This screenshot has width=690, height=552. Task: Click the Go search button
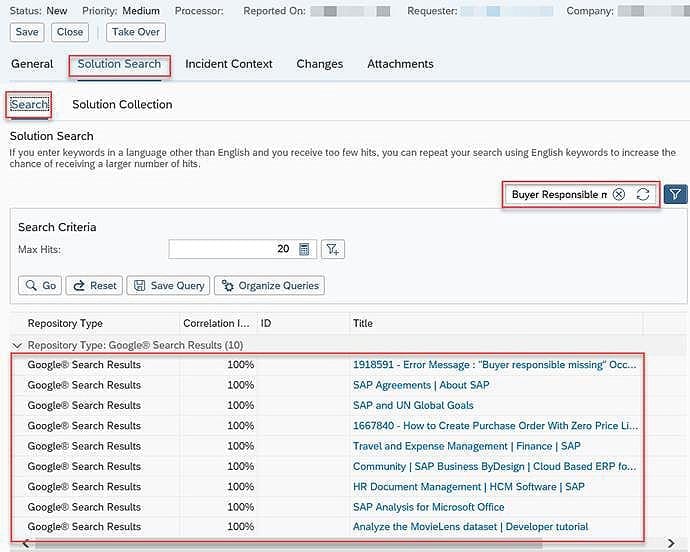pos(40,285)
